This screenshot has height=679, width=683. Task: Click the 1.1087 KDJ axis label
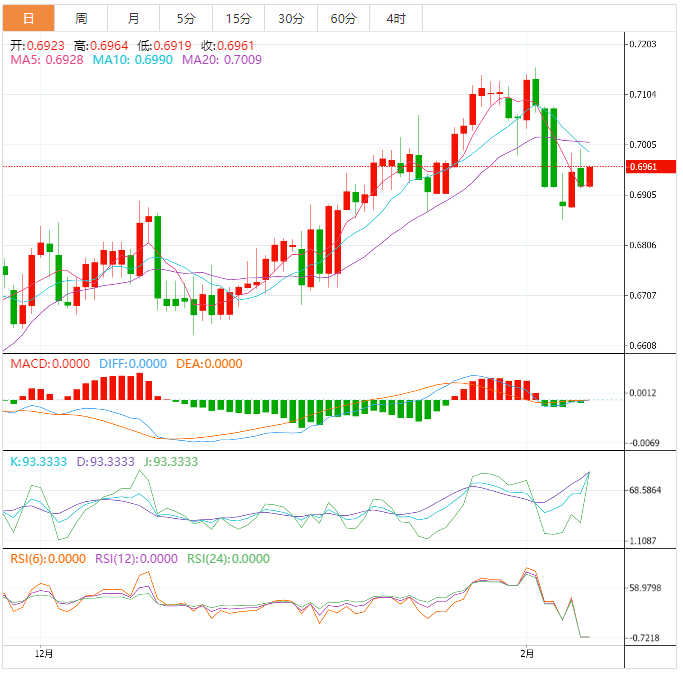pyautogui.click(x=643, y=541)
